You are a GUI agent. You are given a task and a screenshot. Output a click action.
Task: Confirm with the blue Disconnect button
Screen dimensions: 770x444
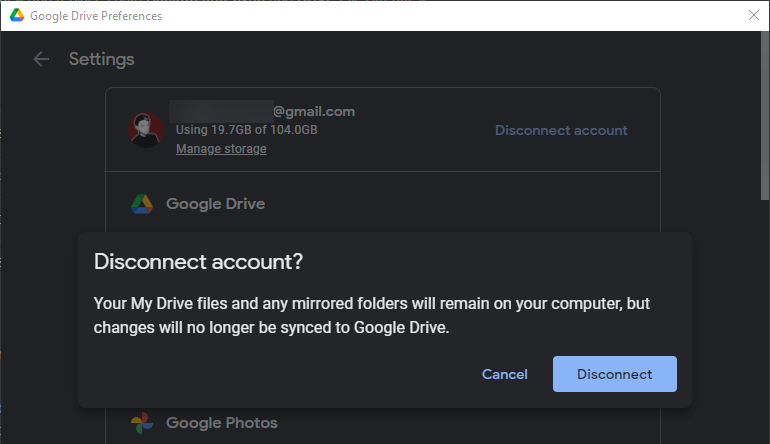[614, 374]
